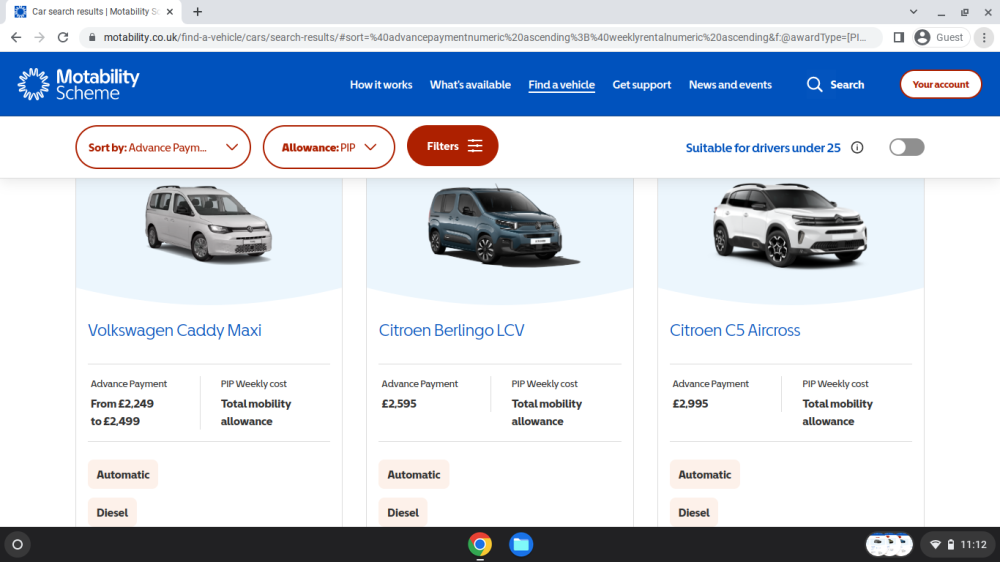The height and width of the screenshot is (562, 1000).
Task: Click the info icon beside drivers under 25
Action: [x=857, y=147]
